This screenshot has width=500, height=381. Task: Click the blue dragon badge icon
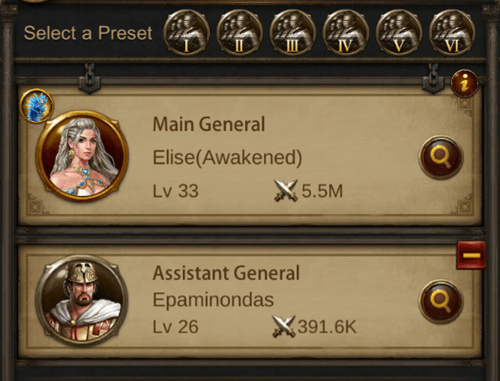pos(37,106)
